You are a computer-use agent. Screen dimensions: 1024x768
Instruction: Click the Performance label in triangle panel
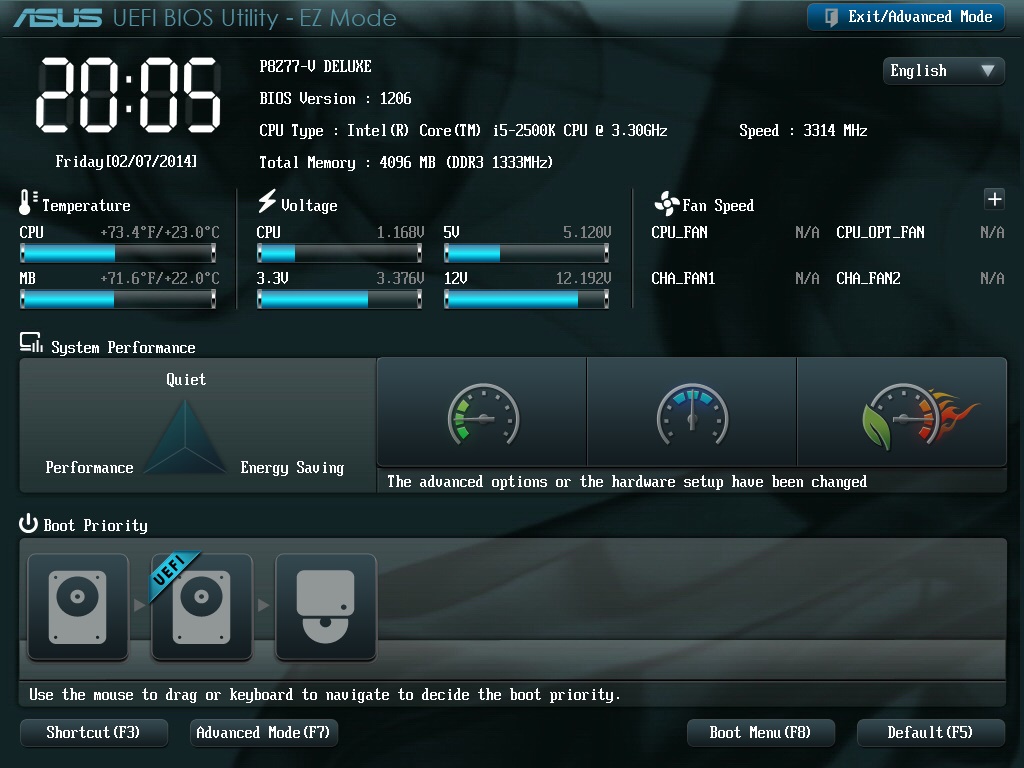pyautogui.click(x=89, y=468)
